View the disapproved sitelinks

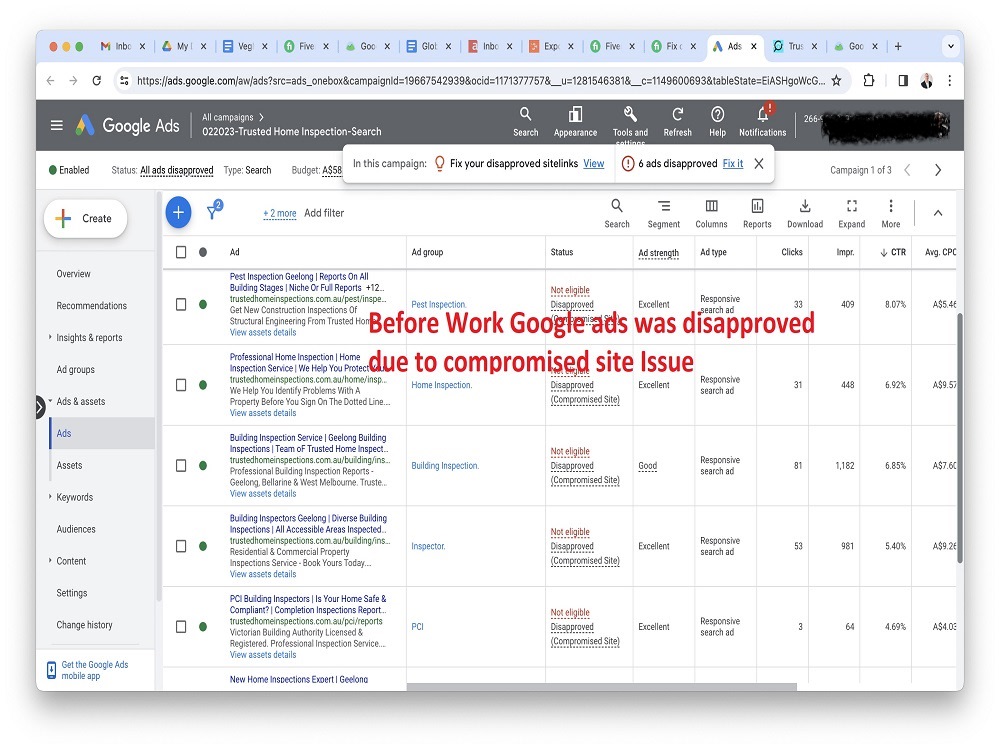click(x=594, y=163)
